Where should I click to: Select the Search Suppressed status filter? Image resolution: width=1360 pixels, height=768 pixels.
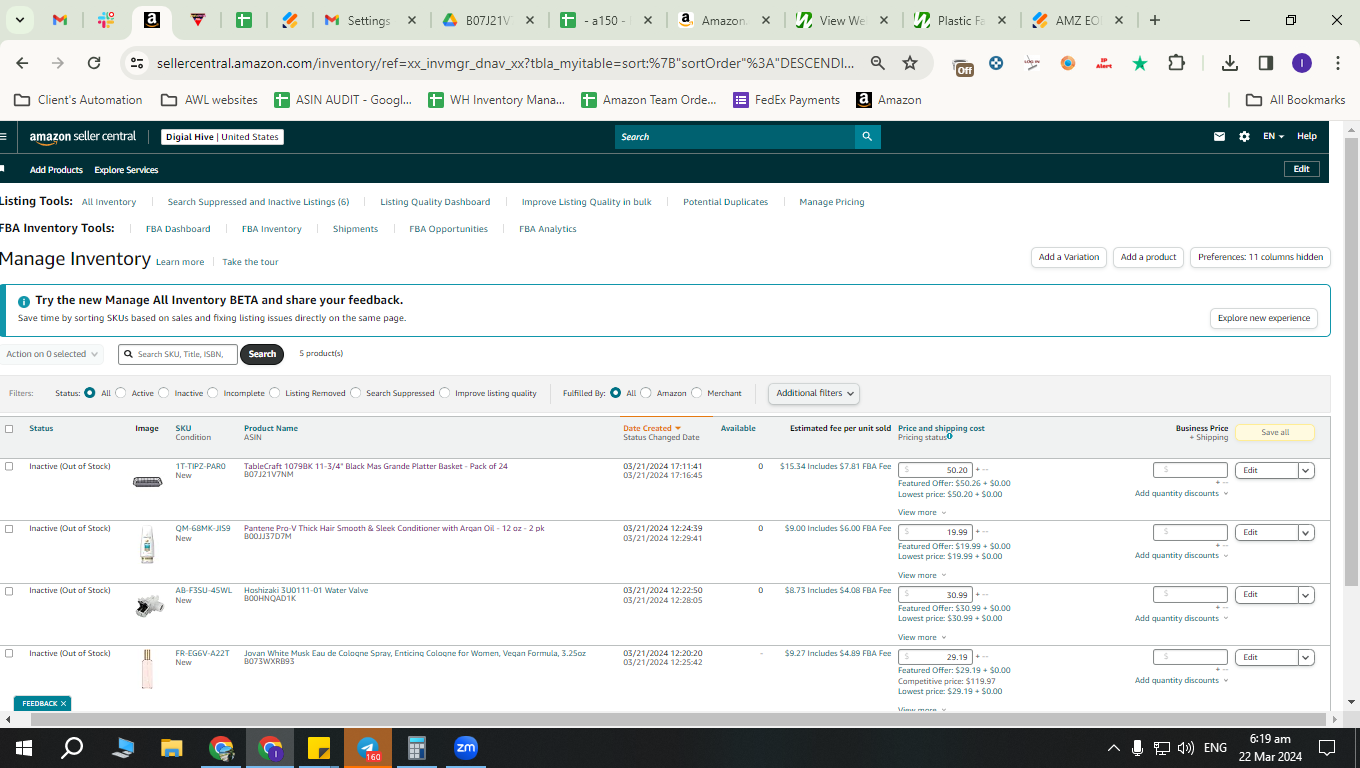(355, 393)
